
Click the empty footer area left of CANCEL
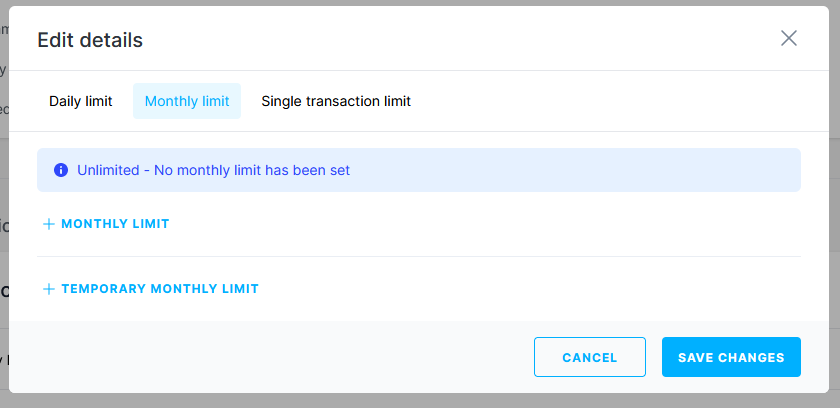280,357
